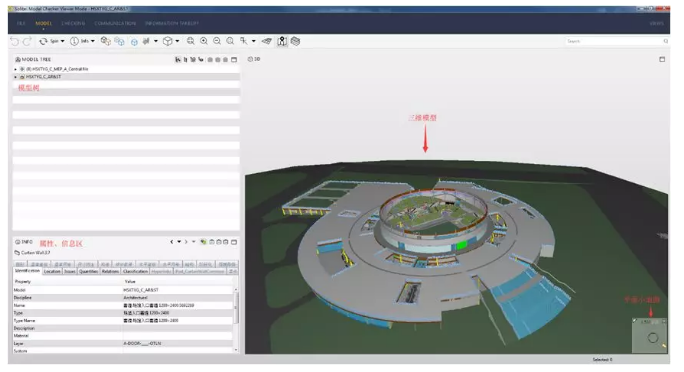Click the Info table scroll-up arrow
Image resolution: width=684 pixels, height=372 pixels.
(236, 289)
